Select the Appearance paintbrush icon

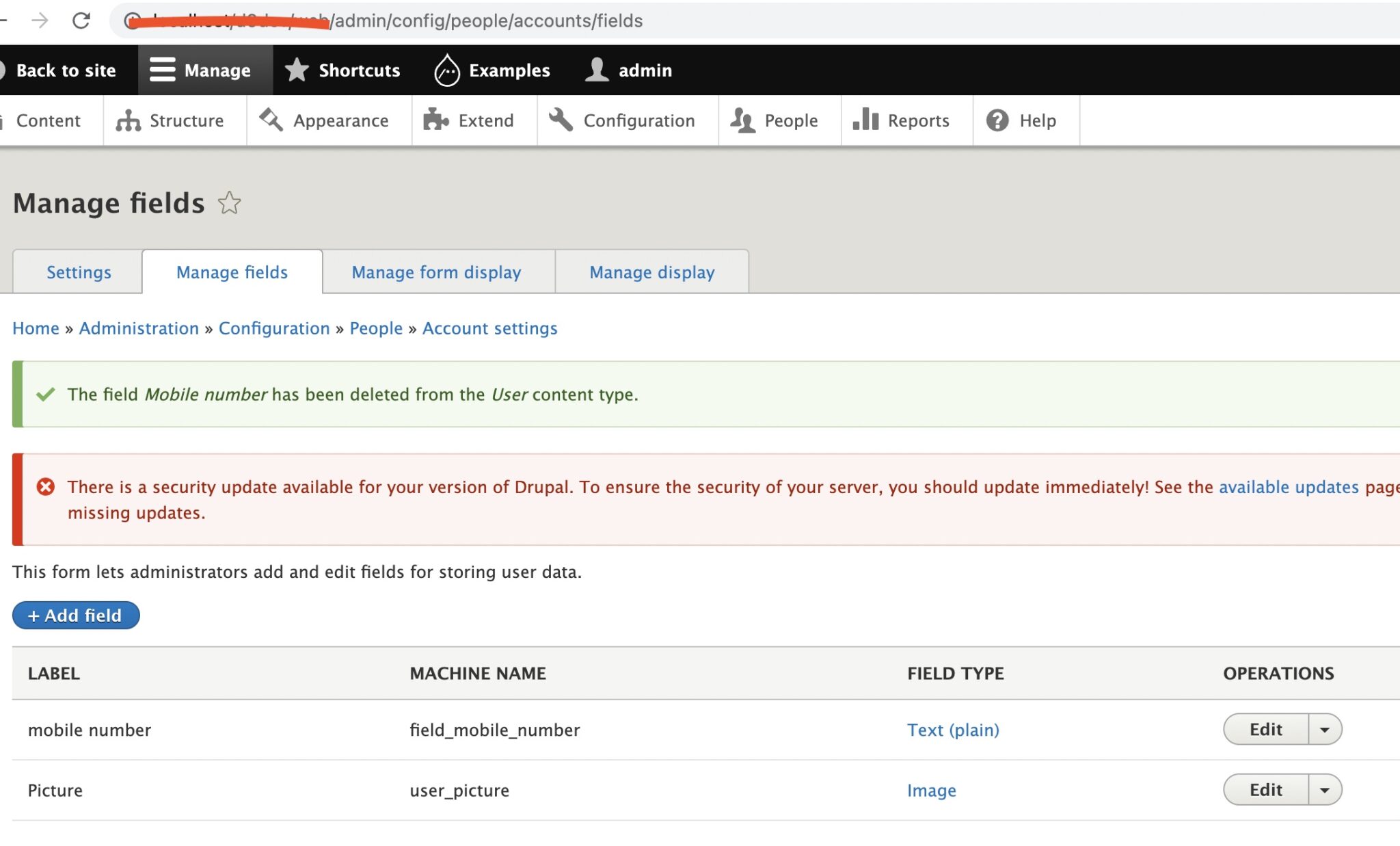271,120
